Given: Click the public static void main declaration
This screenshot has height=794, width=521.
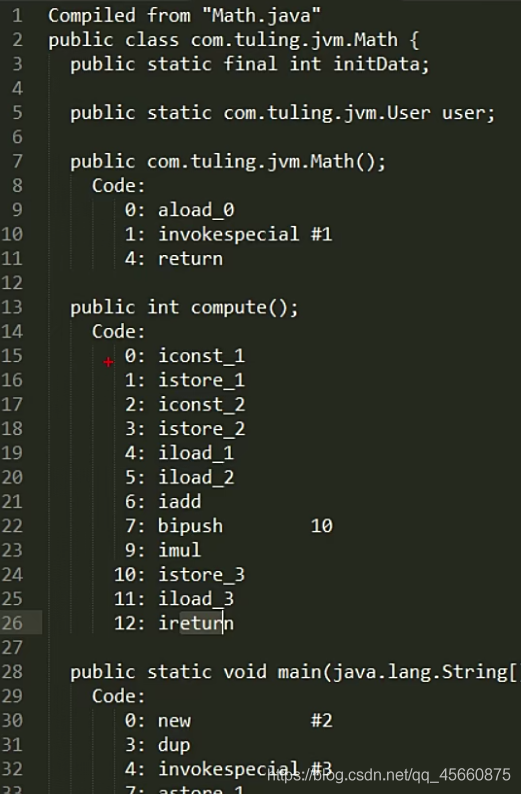Looking at the screenshot, I should click(x=294, y=672).
